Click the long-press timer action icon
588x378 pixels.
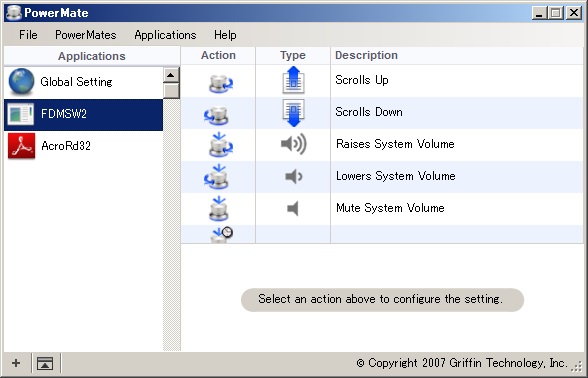222,235
